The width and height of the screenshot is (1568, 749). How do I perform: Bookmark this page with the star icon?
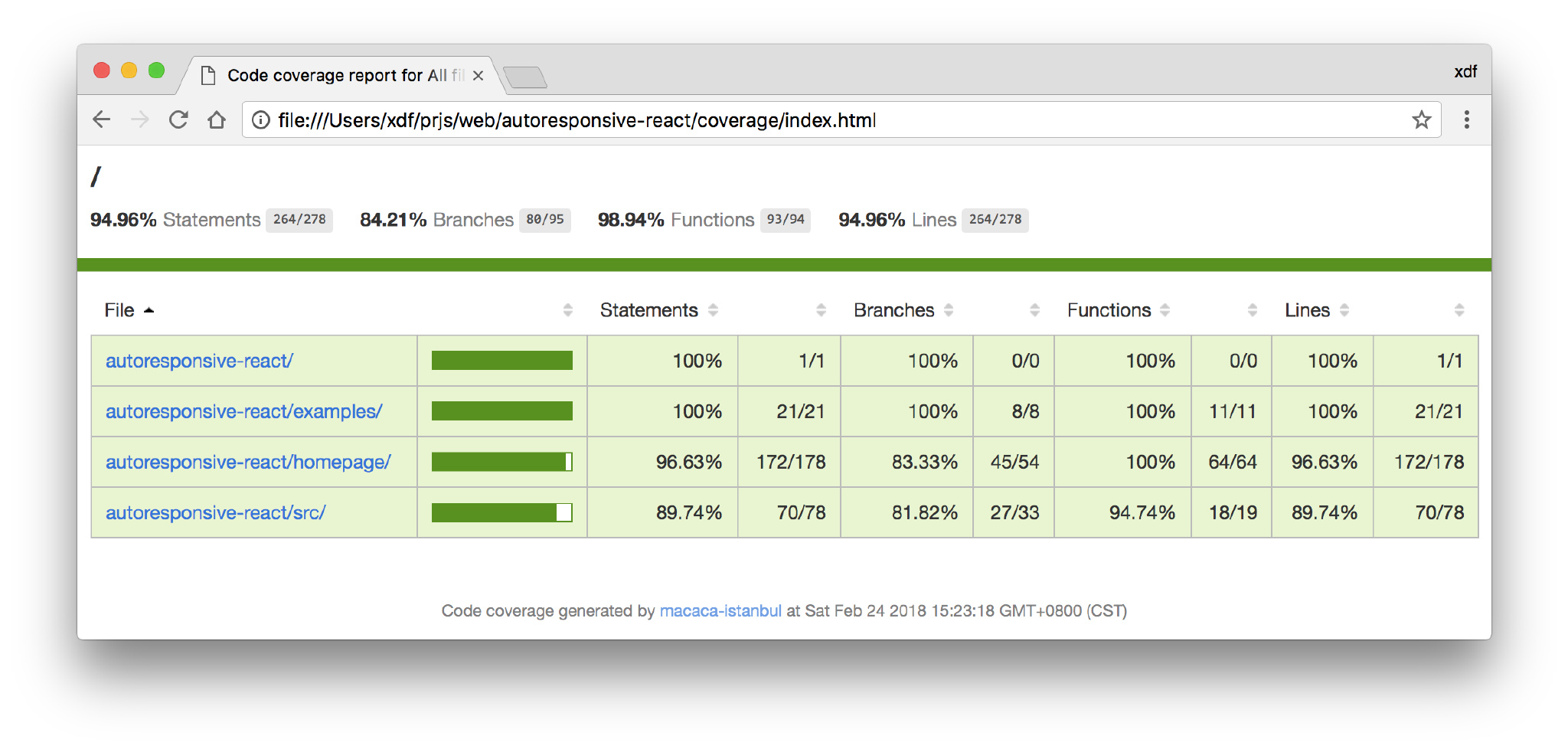[1421, 120]
